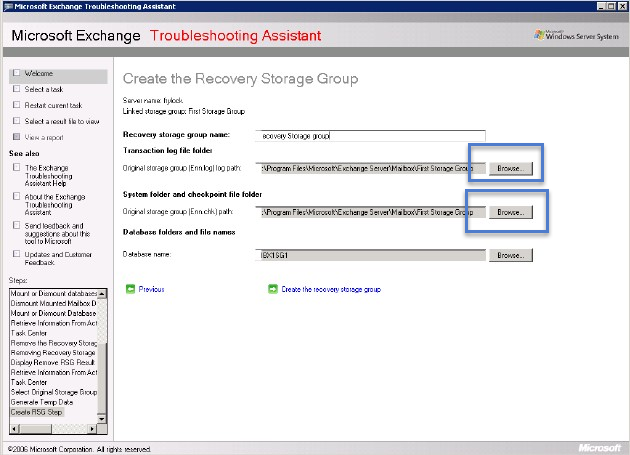This screenshot has width=630, height=455.
Task: Browse for the Database name path
Action: click(x=511, y=255)
